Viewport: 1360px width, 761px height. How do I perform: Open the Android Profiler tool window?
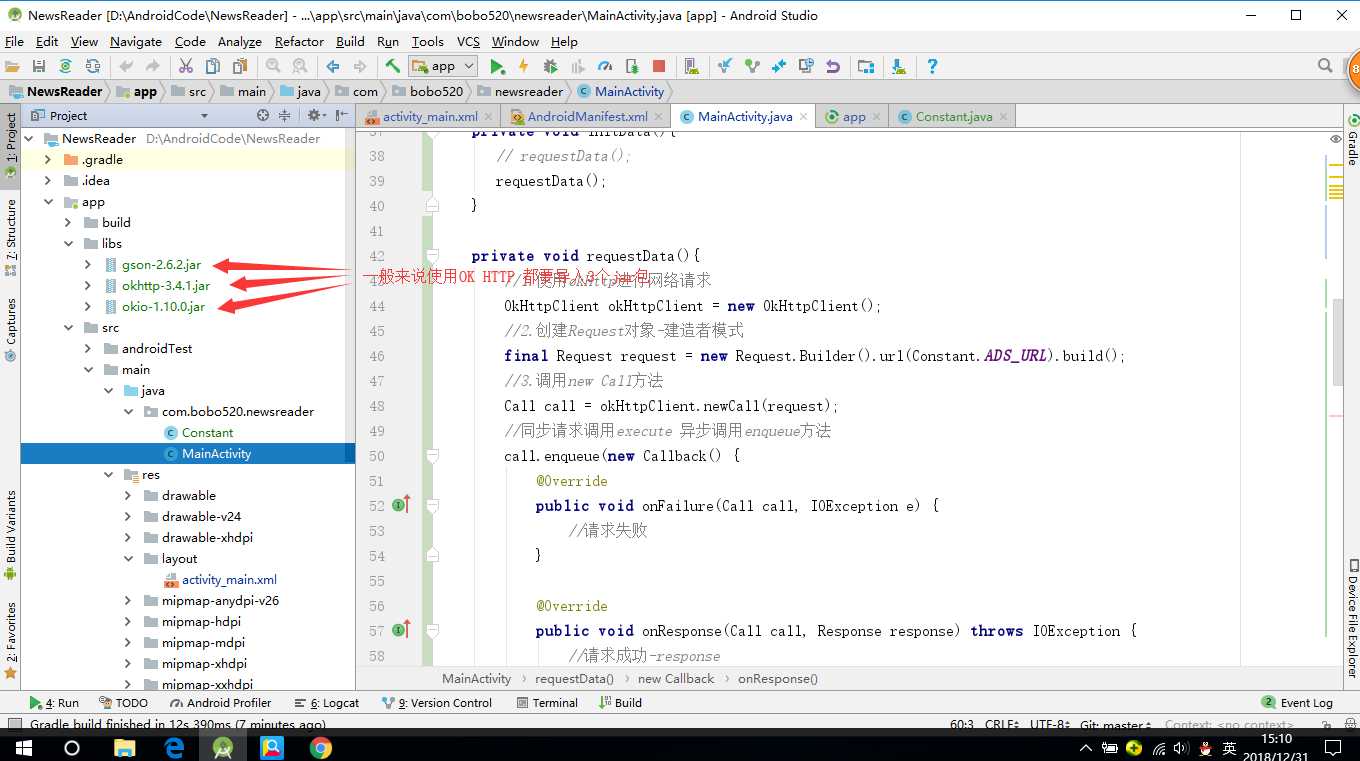point(220,703)
